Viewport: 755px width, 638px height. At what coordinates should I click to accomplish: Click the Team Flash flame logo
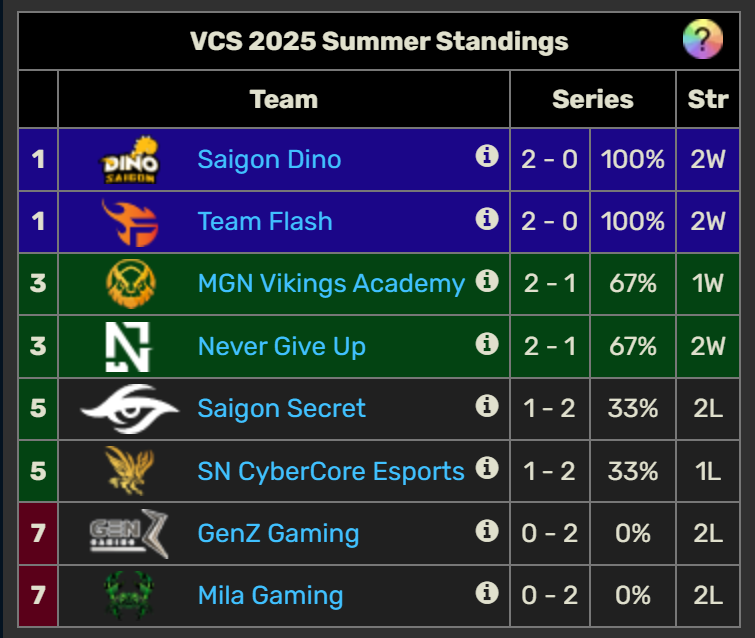click(130, 223)
